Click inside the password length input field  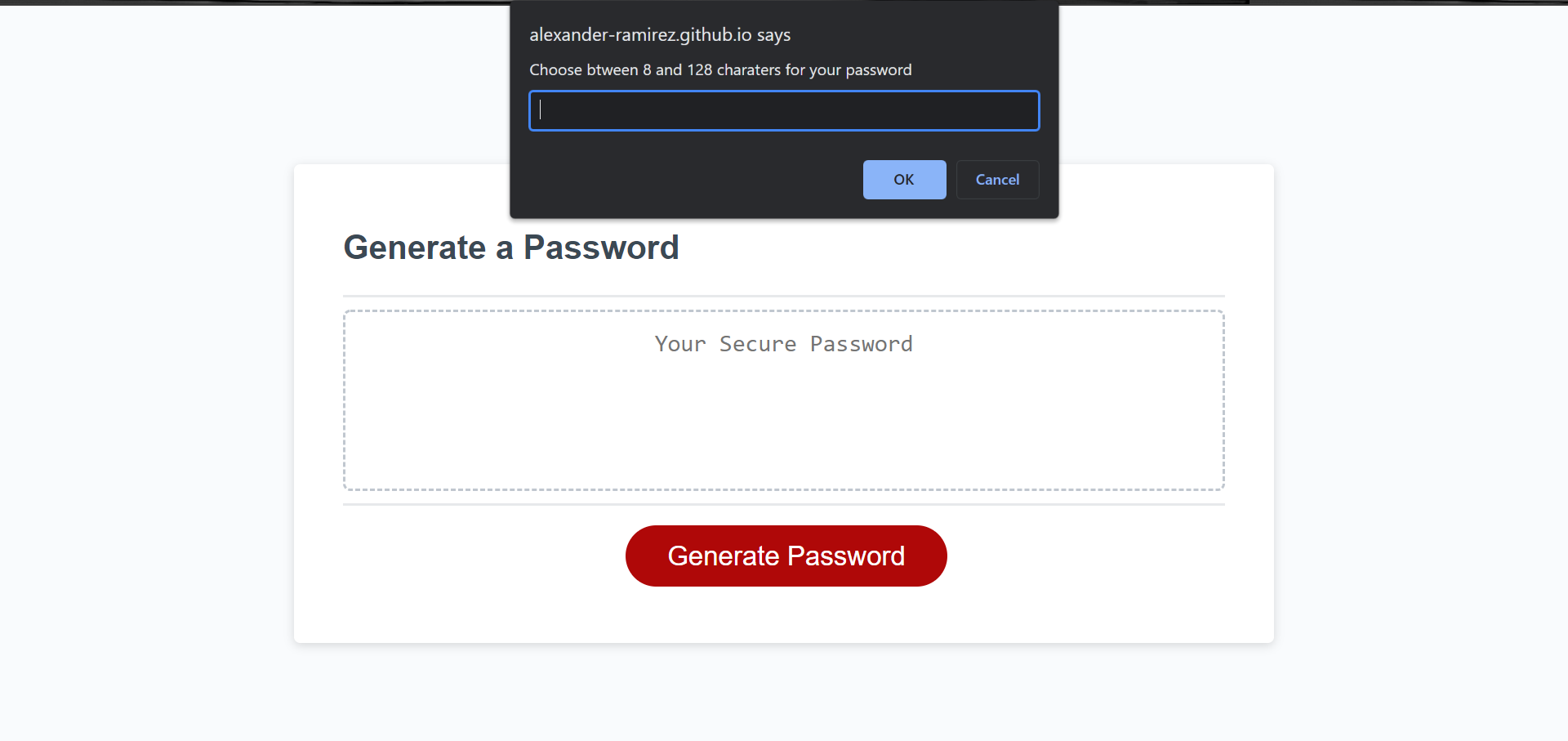click(x=783, y=110)
